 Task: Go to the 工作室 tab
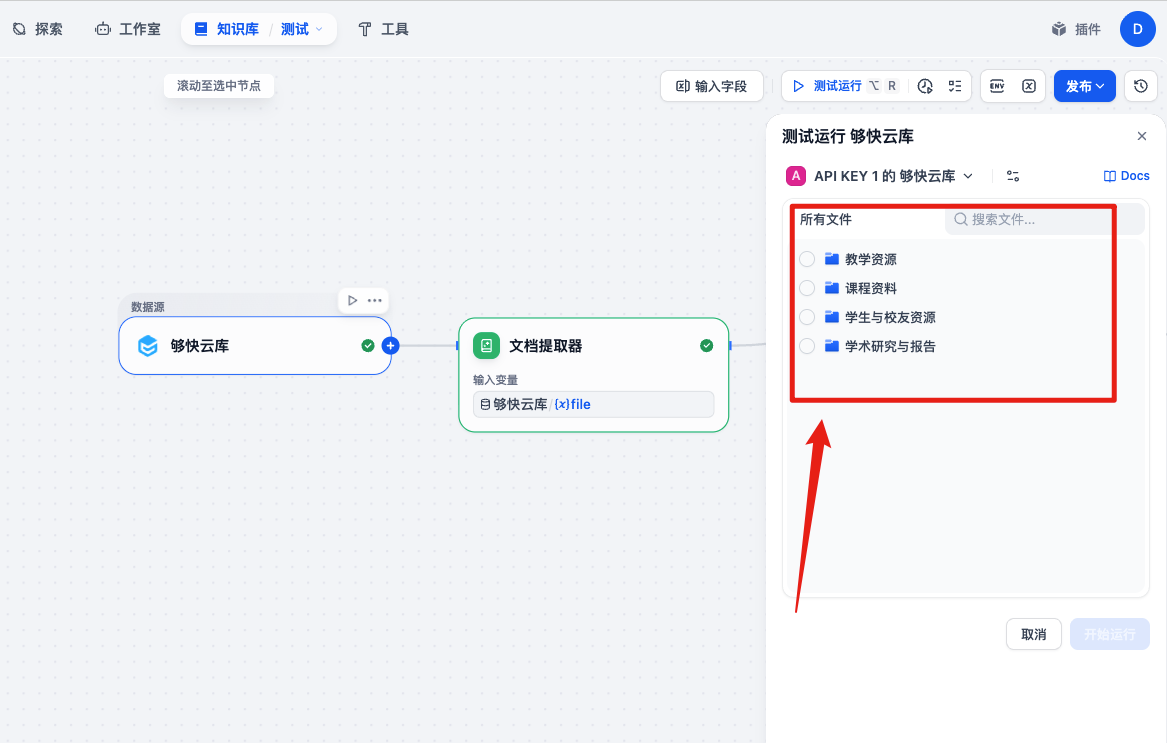(x=127, y=29)
